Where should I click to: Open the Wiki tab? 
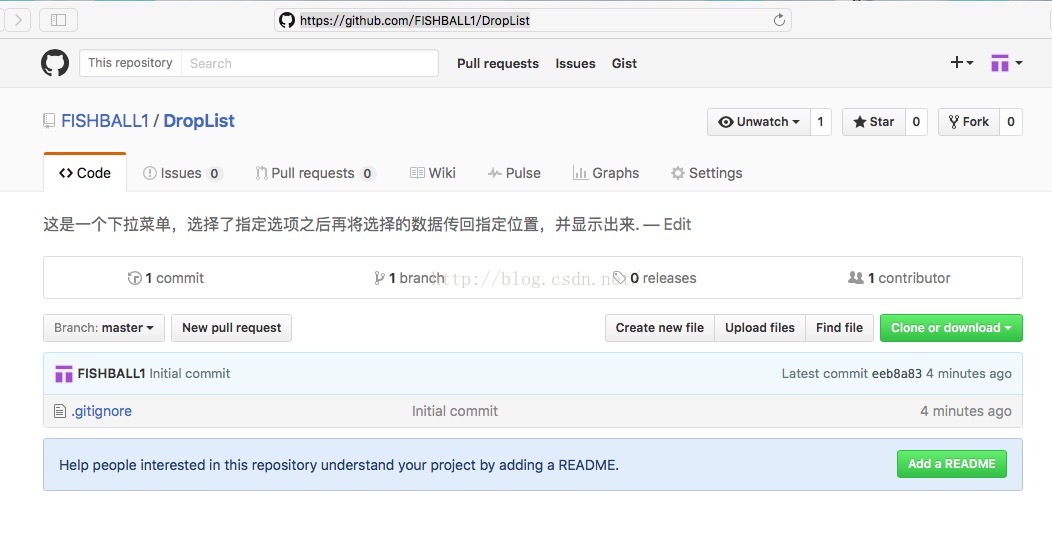click(x=433, y=173)
